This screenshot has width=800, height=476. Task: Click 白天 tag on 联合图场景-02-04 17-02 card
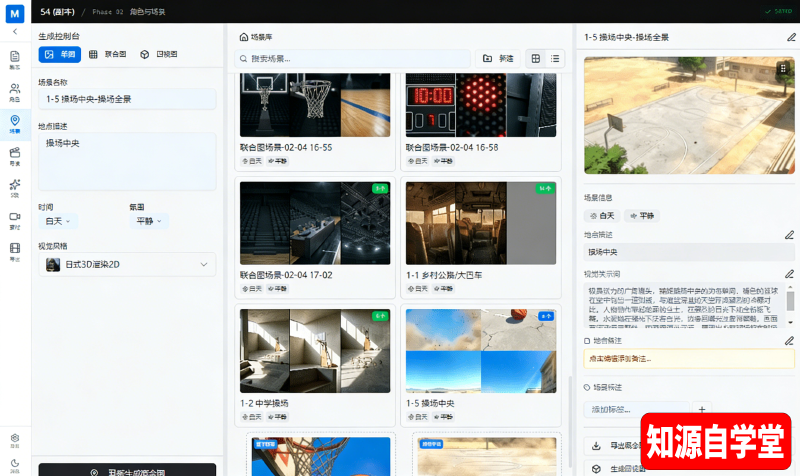[x=252, y=288]
